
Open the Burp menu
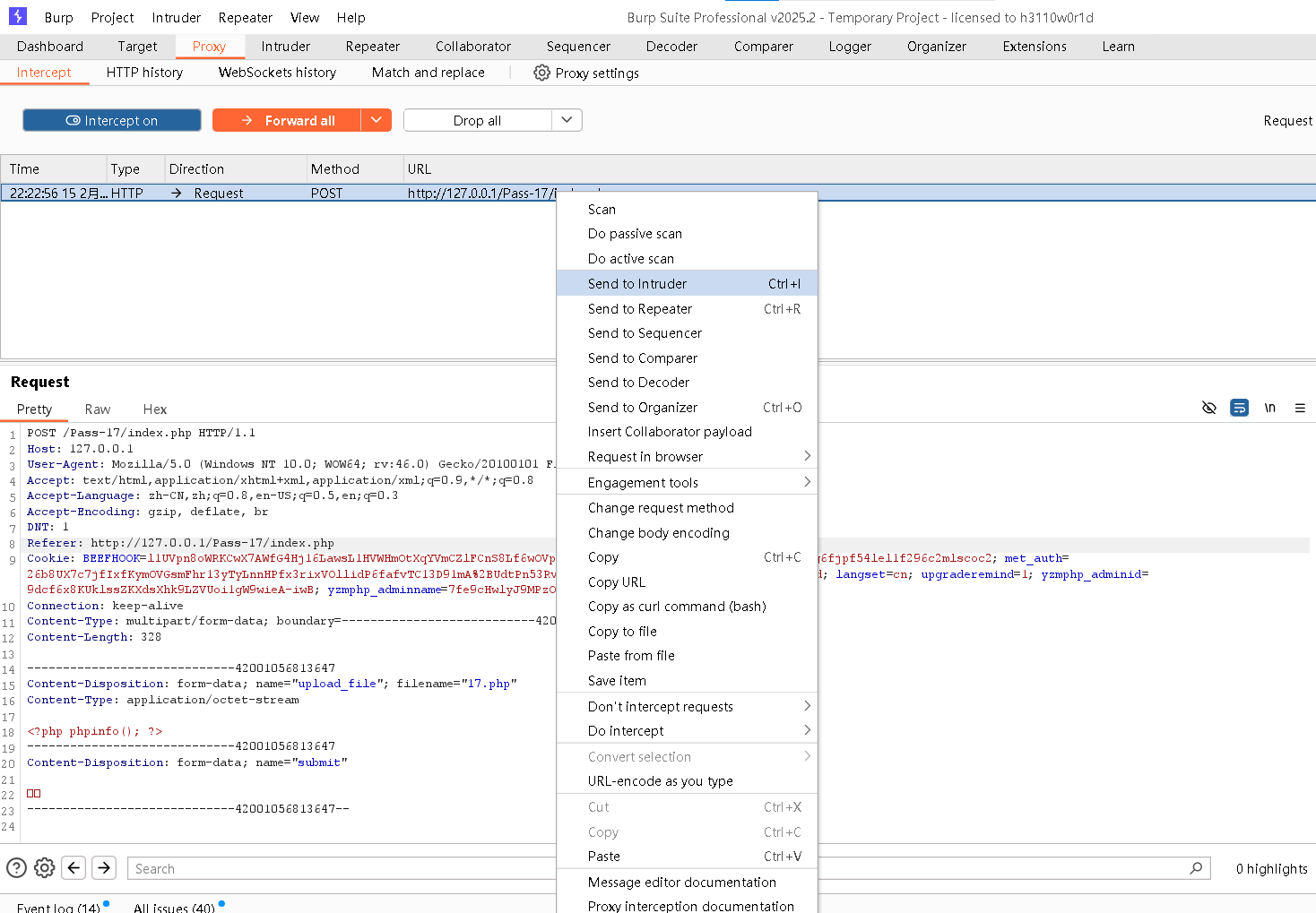coord(59,17)
